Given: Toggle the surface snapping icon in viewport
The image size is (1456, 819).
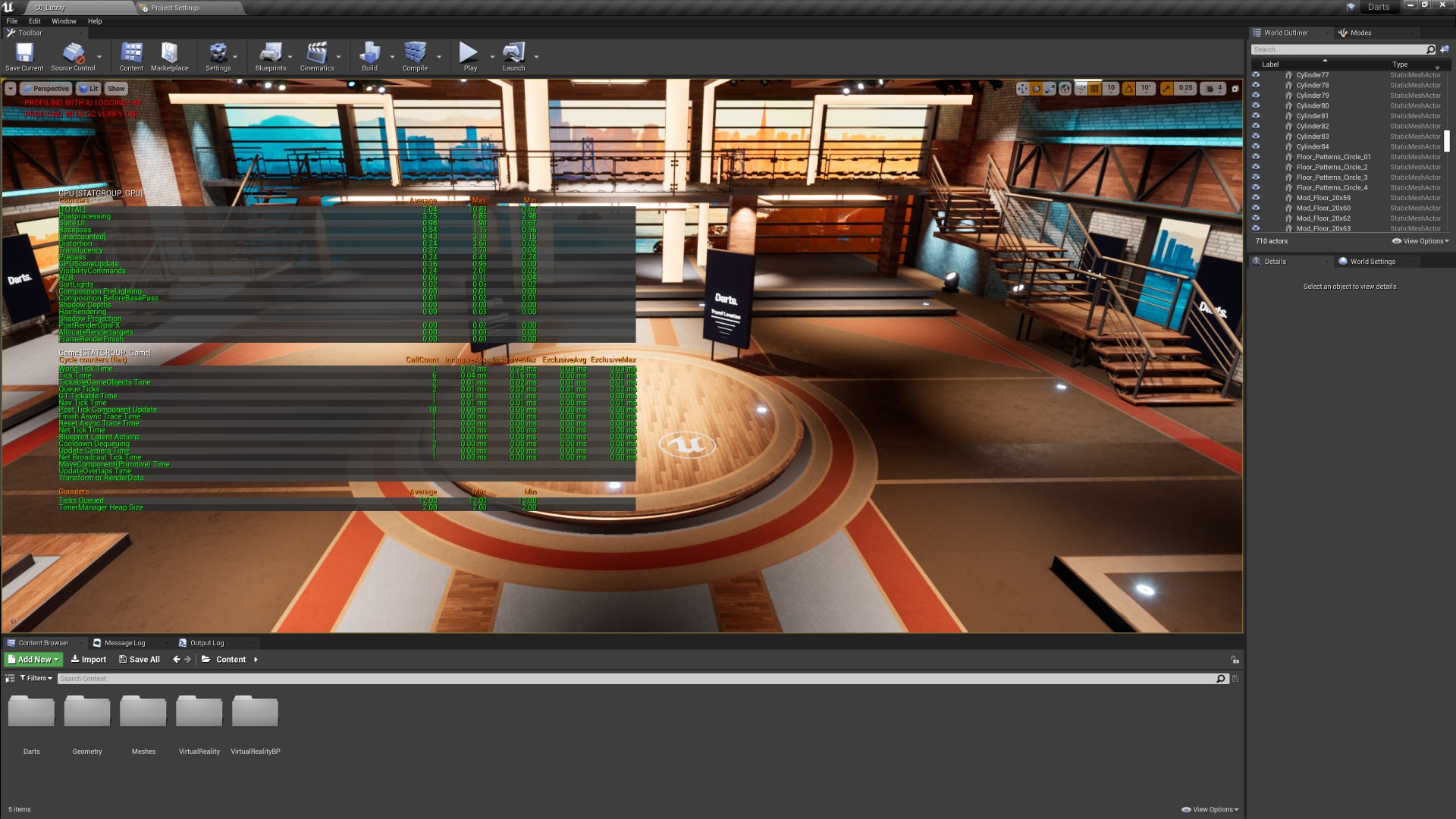Looking at the screenshot, I should tap(1081, 89).
